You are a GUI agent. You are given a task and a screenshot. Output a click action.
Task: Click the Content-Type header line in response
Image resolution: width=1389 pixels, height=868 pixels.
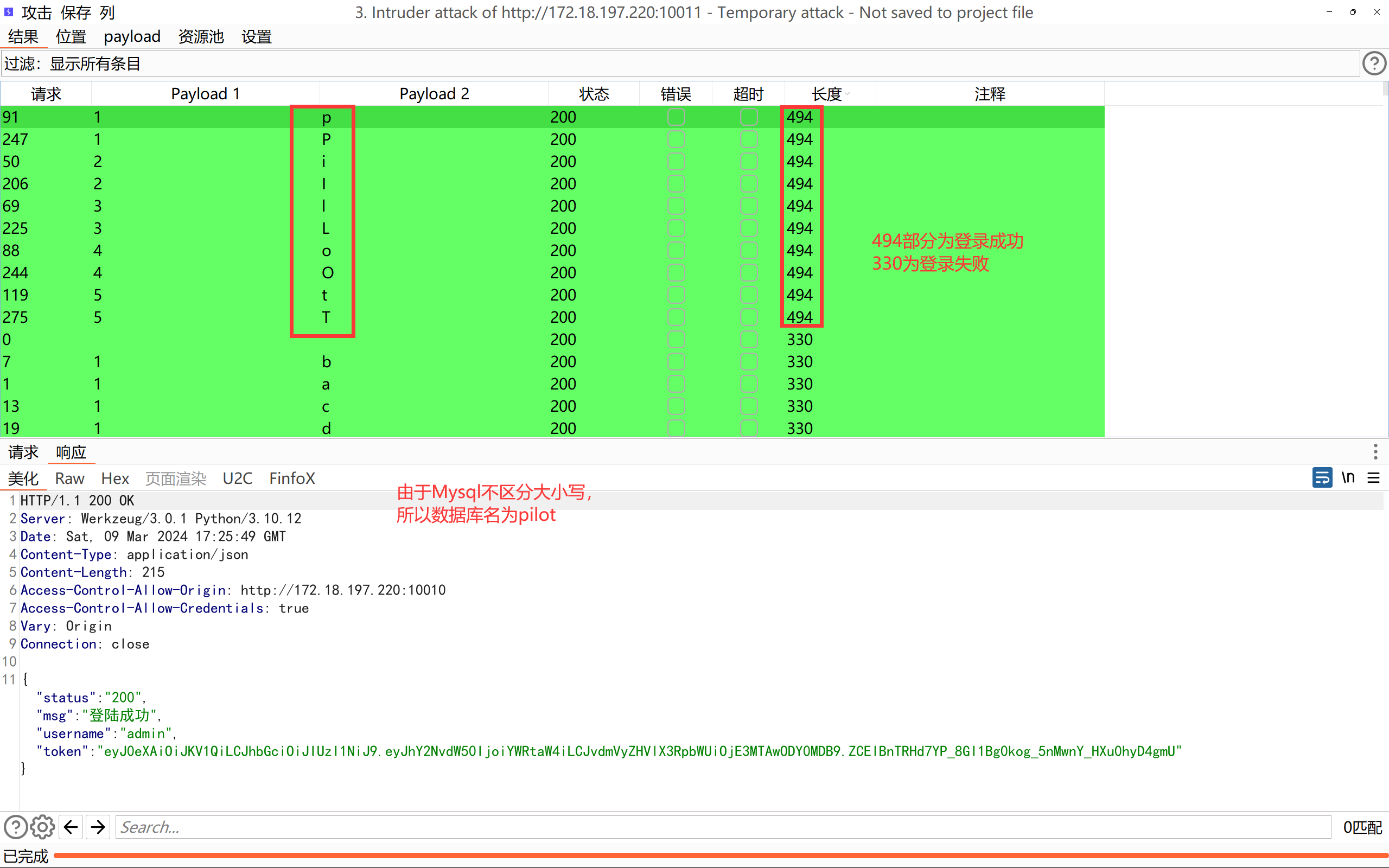click(x=135, y=554)
